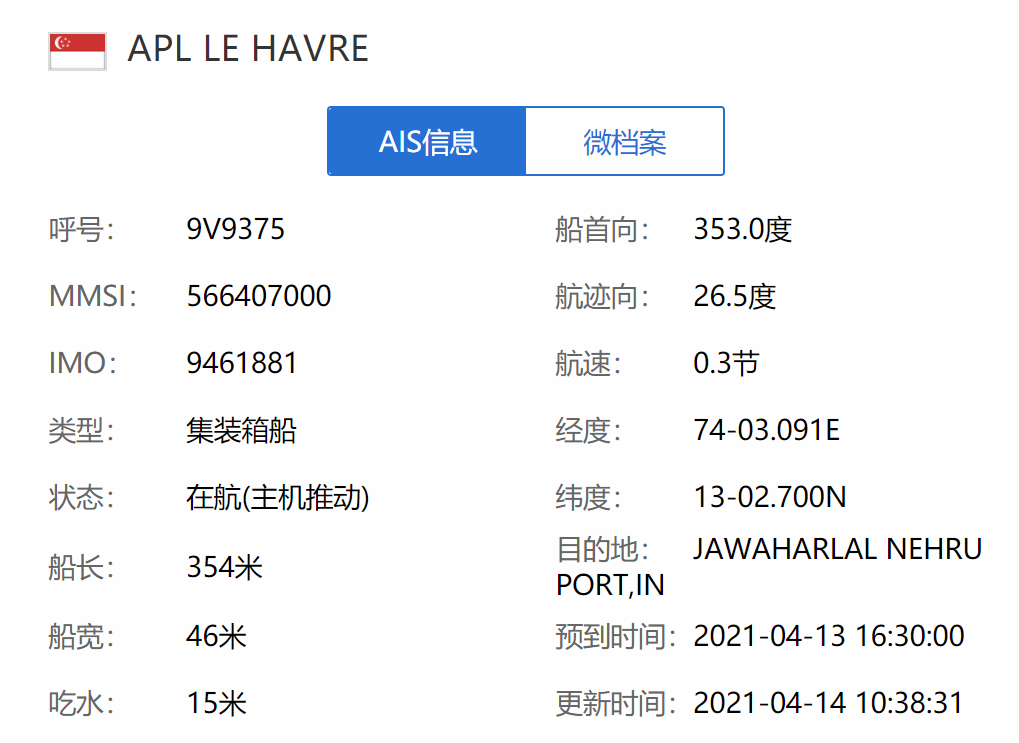
Task: Click the 航迹向 label
Action: (x=602, y=296)
